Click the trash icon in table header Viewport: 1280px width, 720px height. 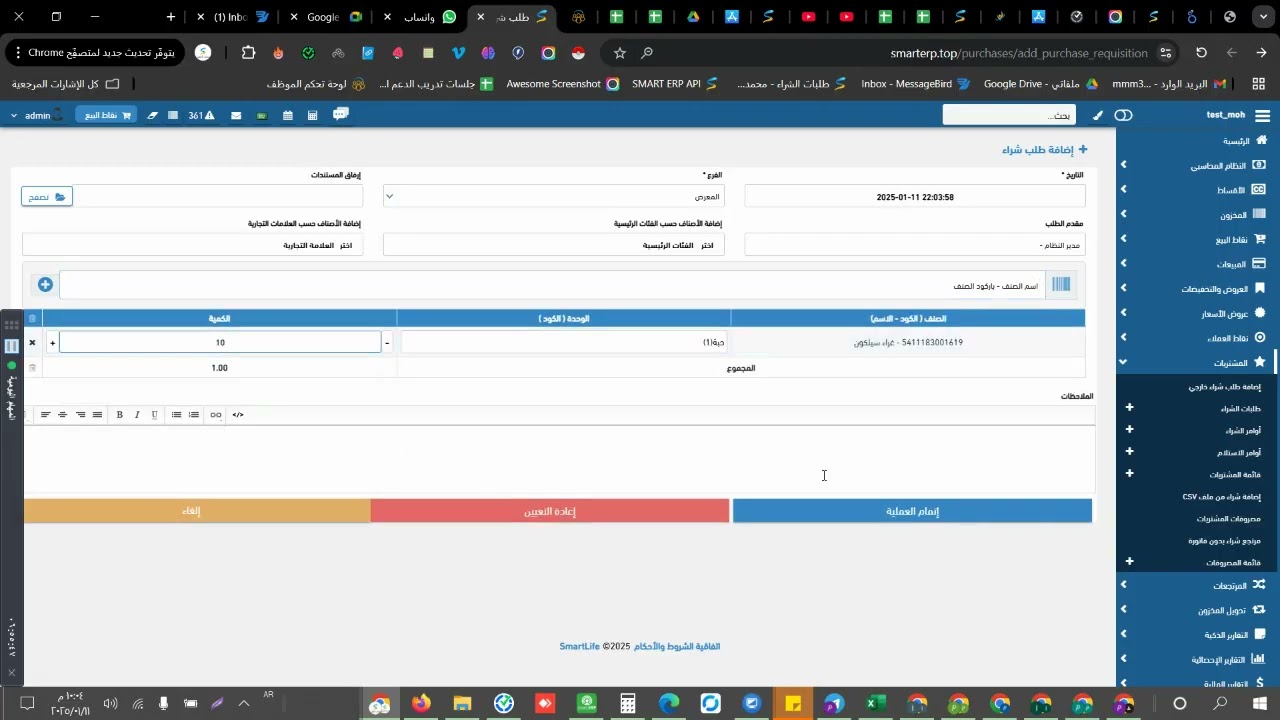pos(32,319)
